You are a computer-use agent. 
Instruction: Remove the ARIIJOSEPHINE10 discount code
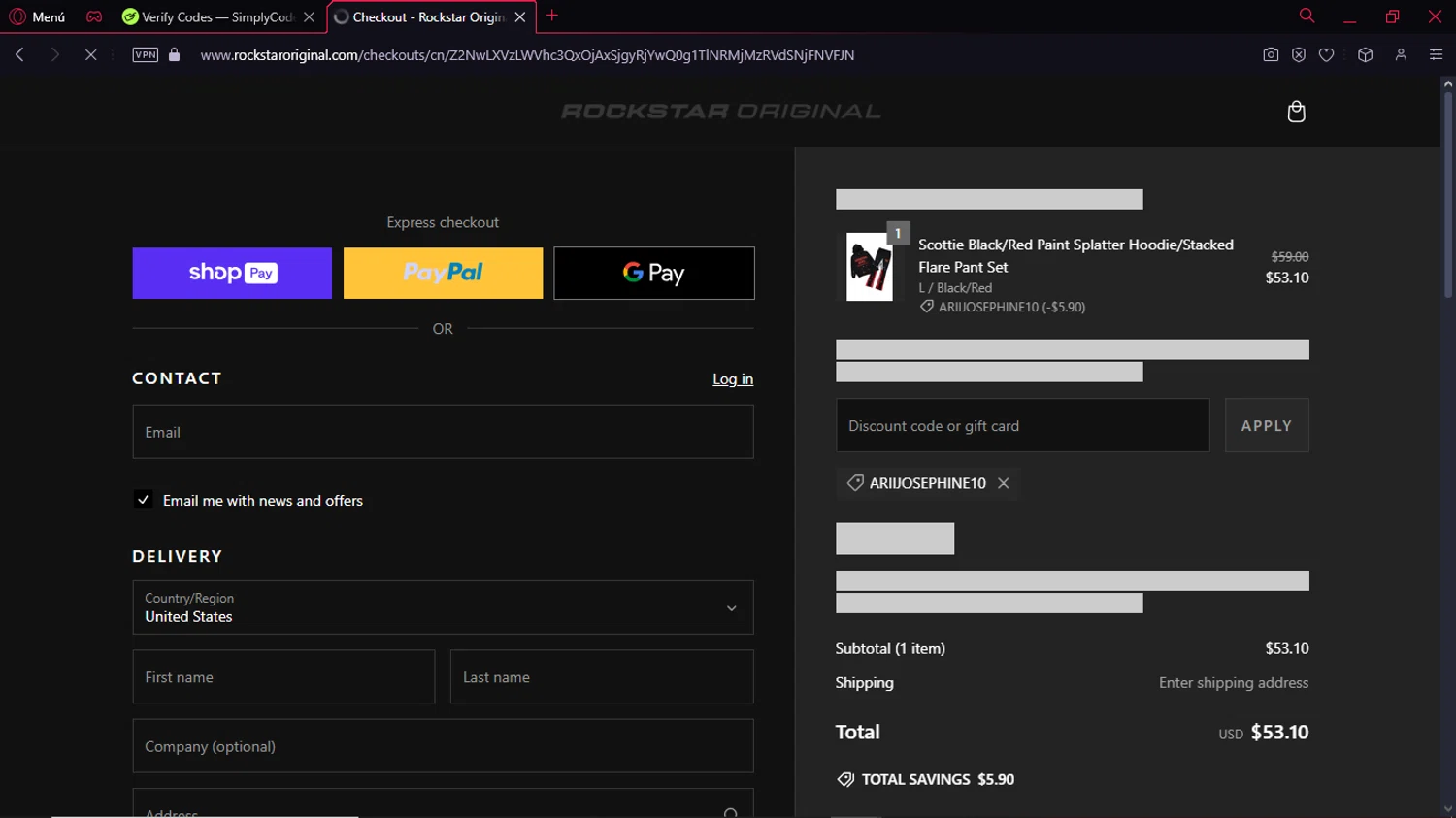point(1004,483)
